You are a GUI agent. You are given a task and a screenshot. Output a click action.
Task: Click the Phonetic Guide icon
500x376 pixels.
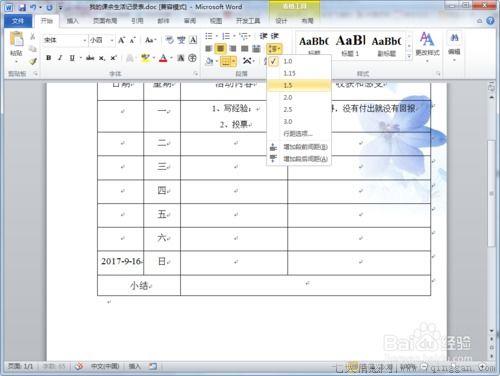point(181,40)
